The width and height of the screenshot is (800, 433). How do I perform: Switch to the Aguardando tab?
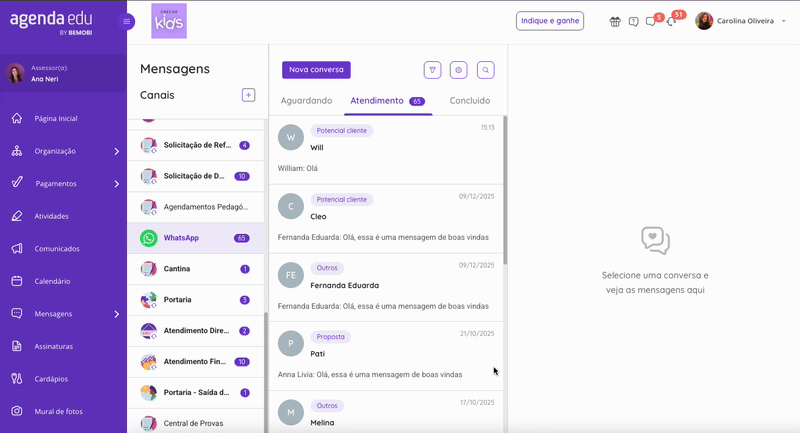point(306,100)
